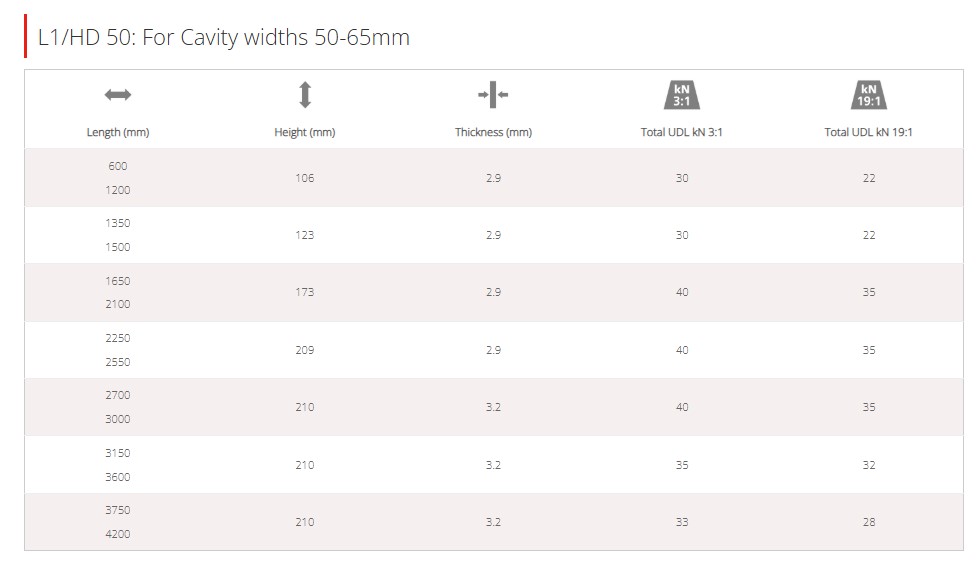
Task: Select the Thickness (mm) column header
Action: 493,132
